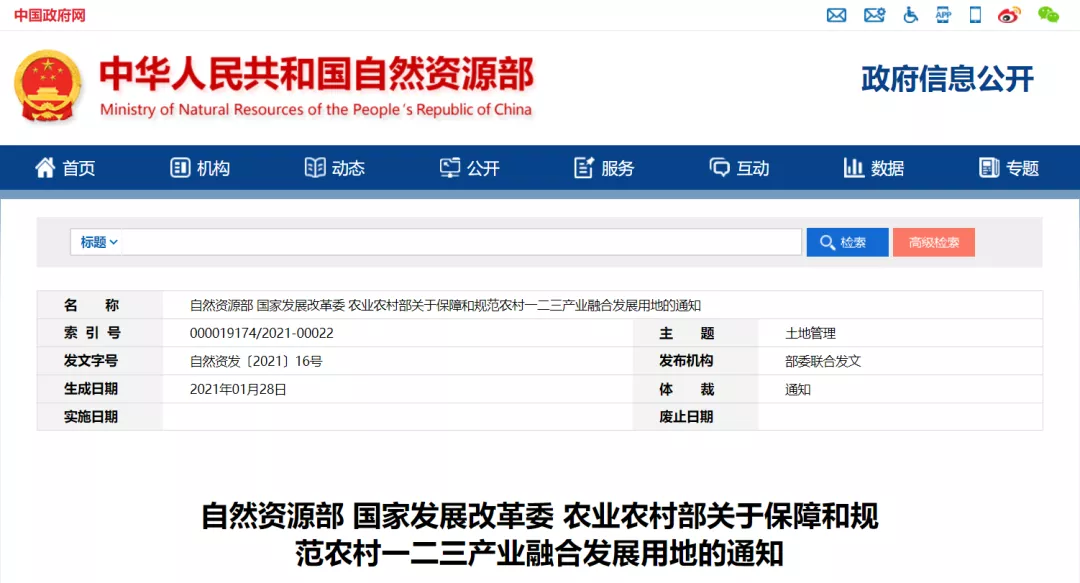This screenshot has height=583, width=1080.
Task: Click the search text input field
Action: pyautogui.click(x=460, y=242)
